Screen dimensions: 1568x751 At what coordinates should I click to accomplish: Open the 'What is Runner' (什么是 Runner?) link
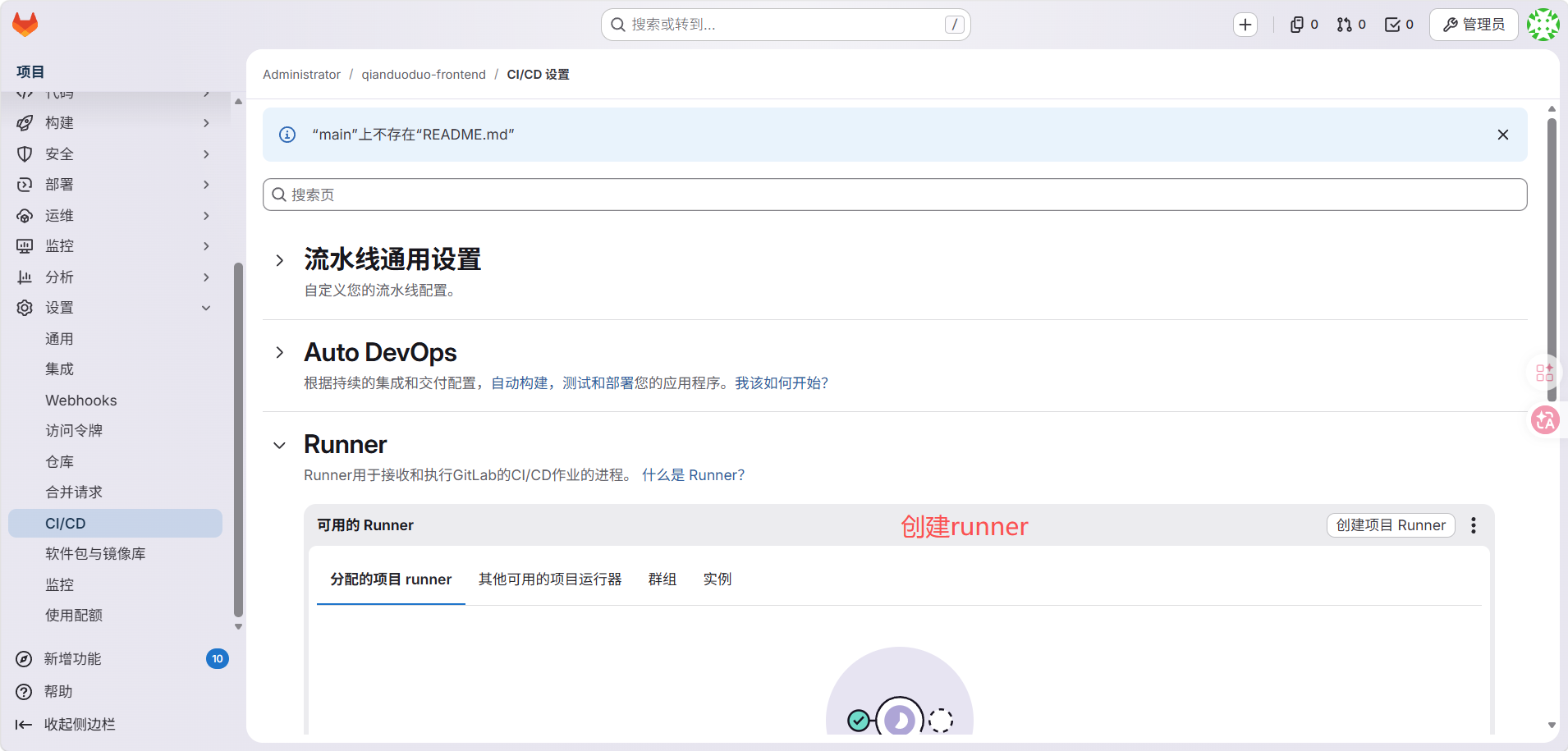pos(693,475)
